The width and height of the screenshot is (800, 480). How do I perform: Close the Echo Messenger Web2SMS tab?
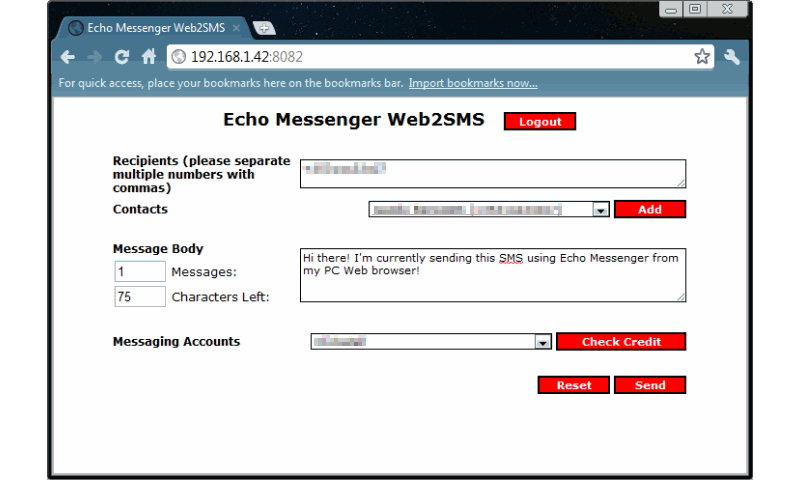[236, 28]
